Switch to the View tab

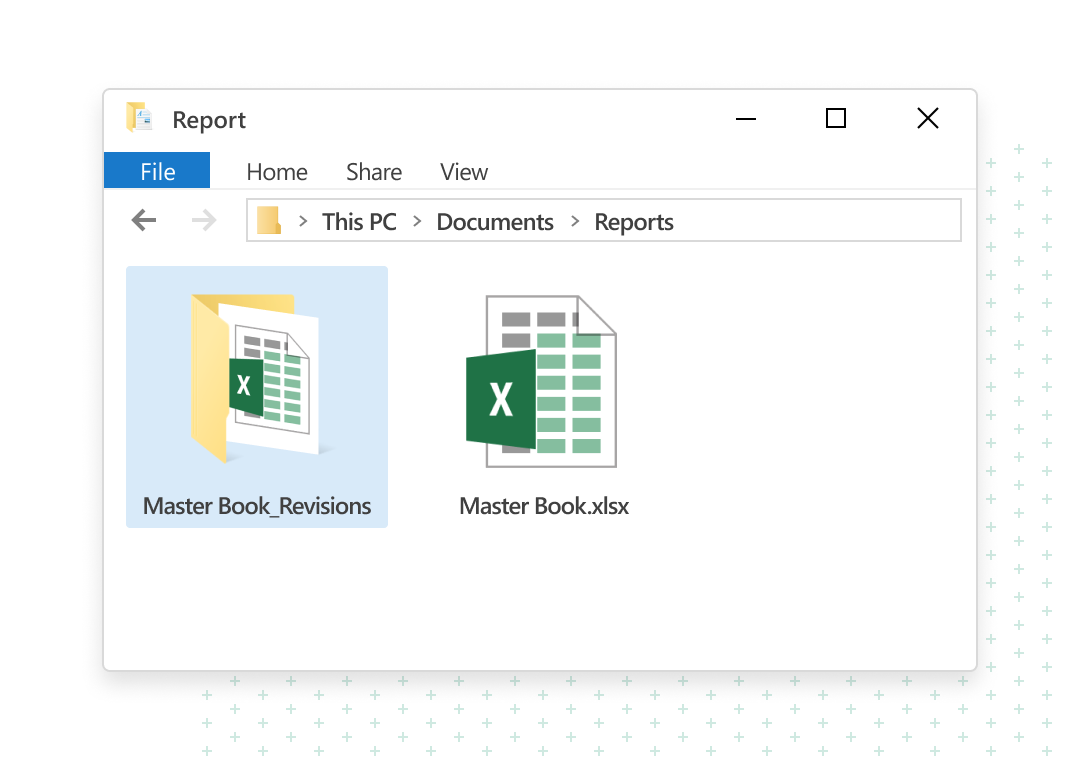pos(463,171)
